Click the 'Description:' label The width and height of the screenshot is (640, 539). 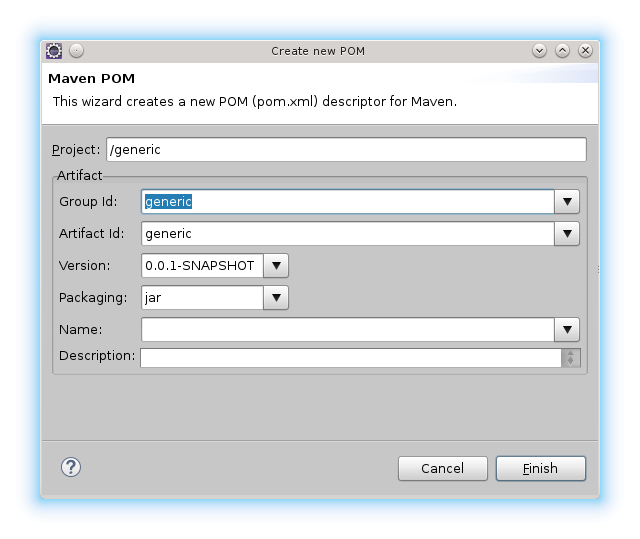click(97, 356)
